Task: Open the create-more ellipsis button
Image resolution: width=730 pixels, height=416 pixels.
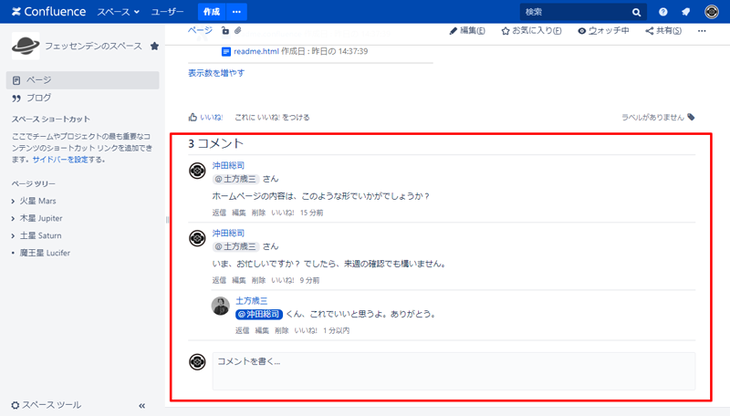Action: [x=237, y=12]
